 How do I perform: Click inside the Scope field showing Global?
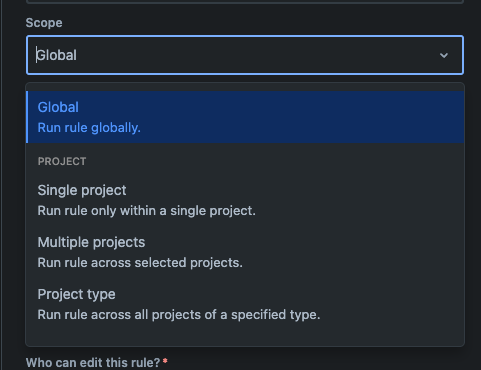pyautogui.click(x=245, y=55)
